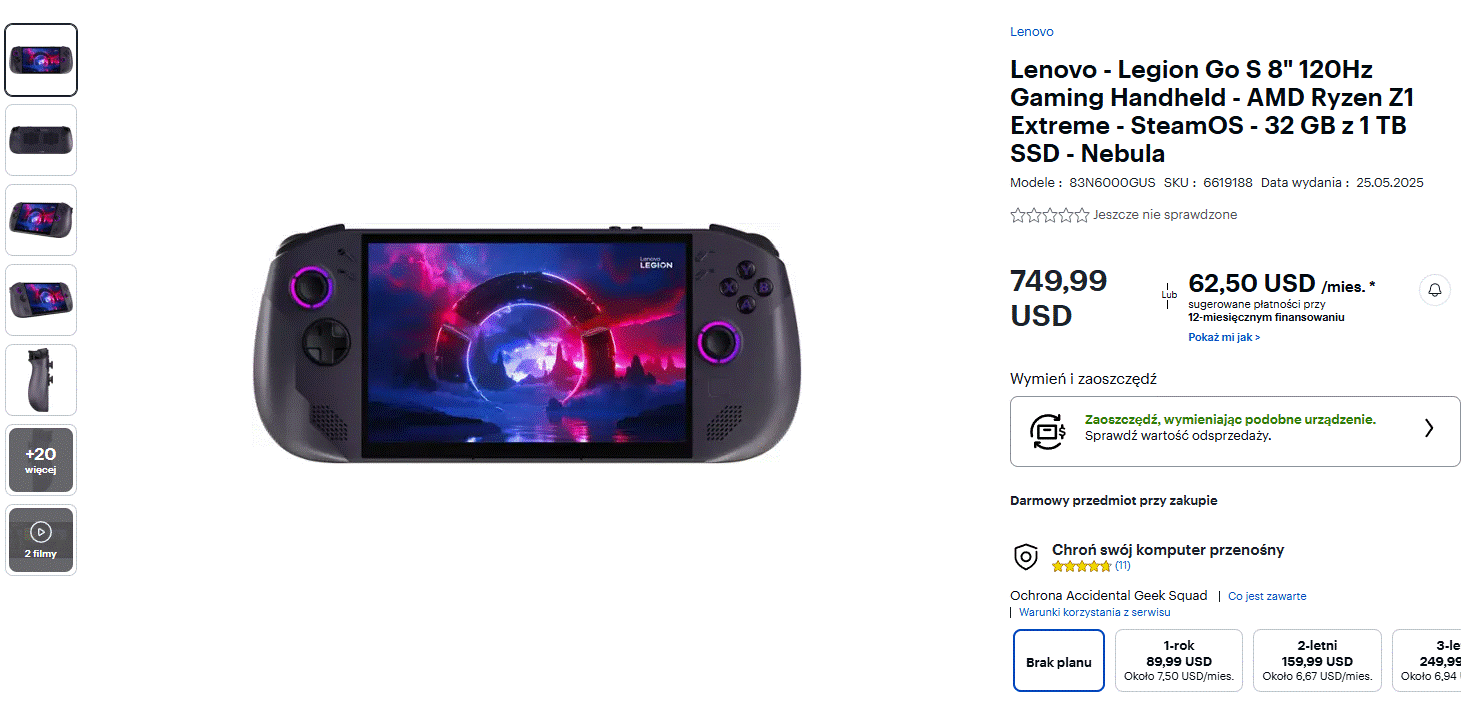
Task: Show the +20 więcej images
Action: point(41,460)
